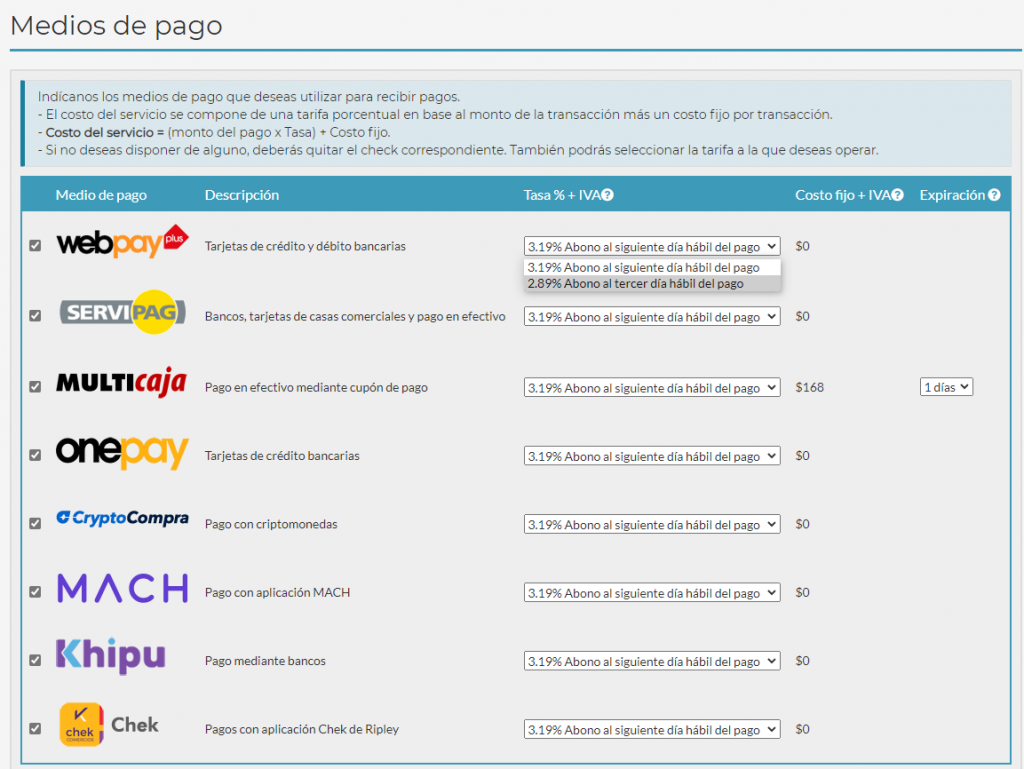This screenshot has width=1024, height=769.
Task: Click 'Pago mediante bancos' description
Action: point(265,661)
